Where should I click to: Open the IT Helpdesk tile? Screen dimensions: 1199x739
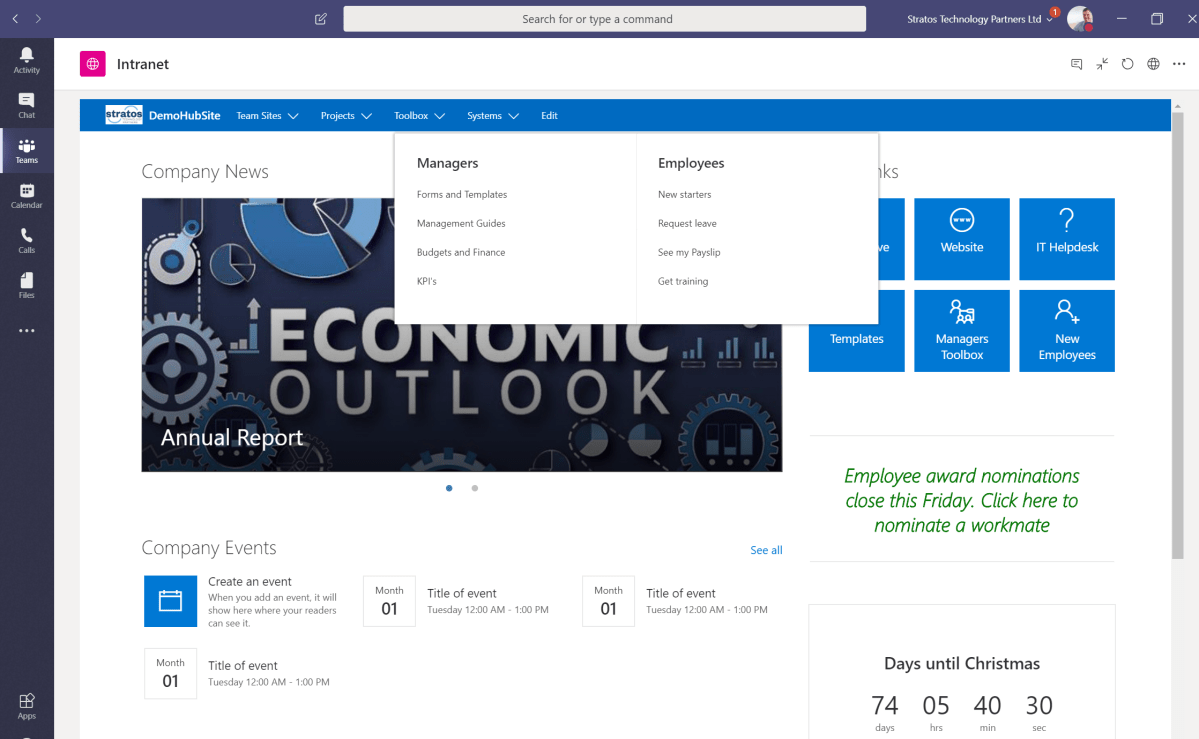pos(1066,238)
